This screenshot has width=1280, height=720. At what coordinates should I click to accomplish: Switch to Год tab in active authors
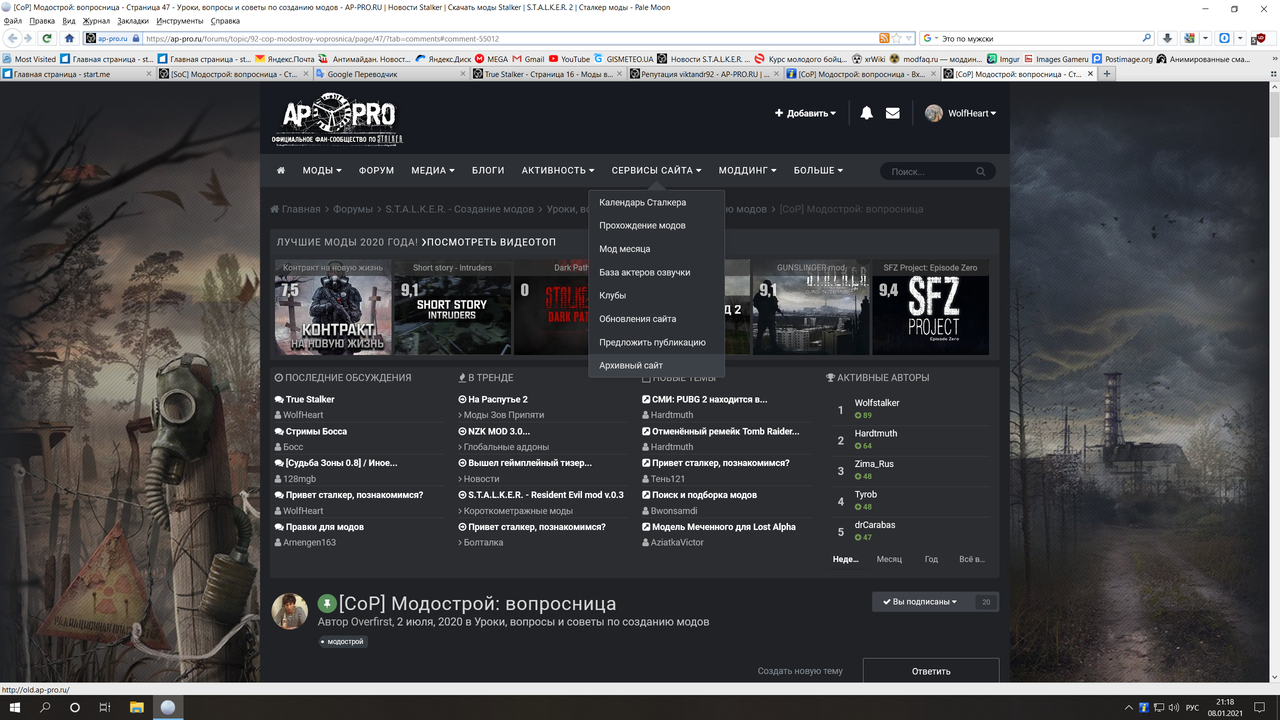click(931, 559)
